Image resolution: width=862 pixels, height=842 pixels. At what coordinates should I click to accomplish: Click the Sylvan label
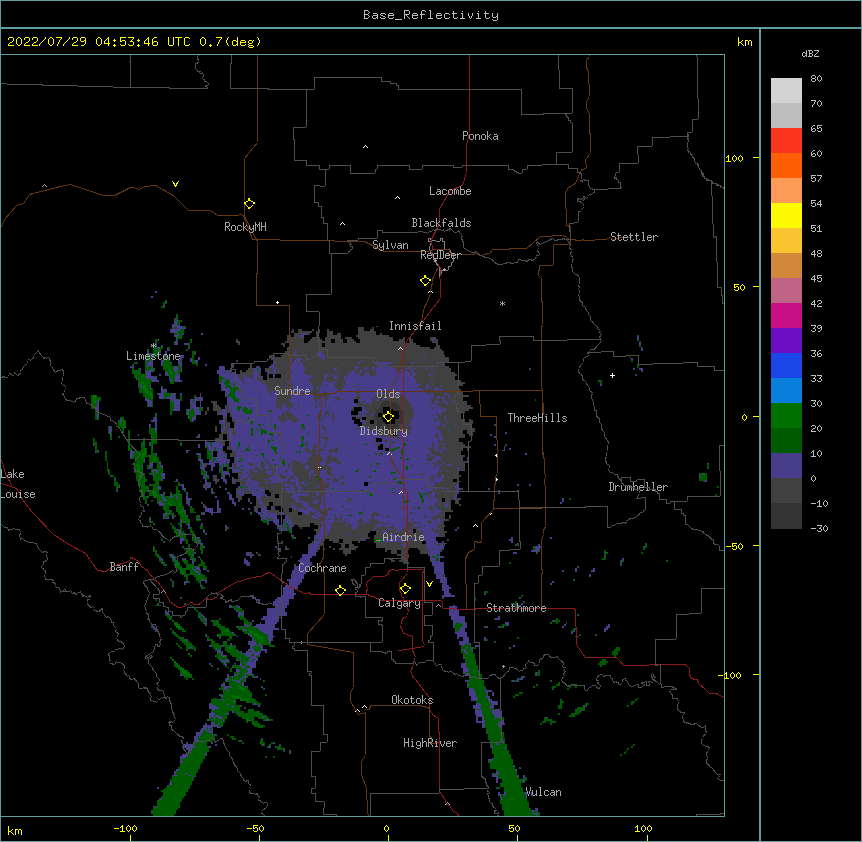coord(390,245)
